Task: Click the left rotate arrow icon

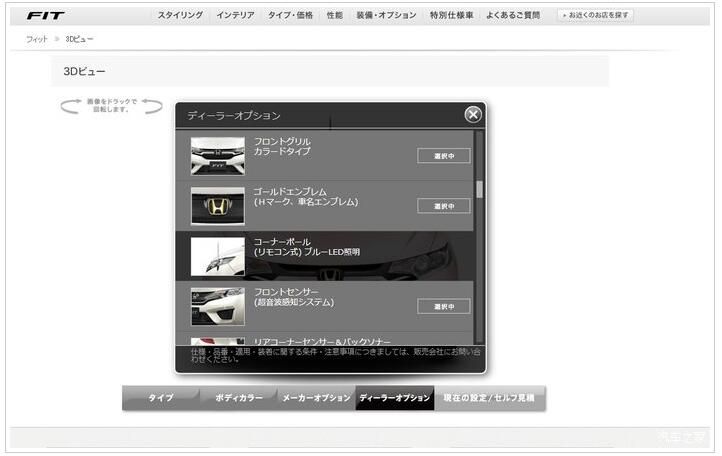Action: pyautogui.click(x=70, y=106)
